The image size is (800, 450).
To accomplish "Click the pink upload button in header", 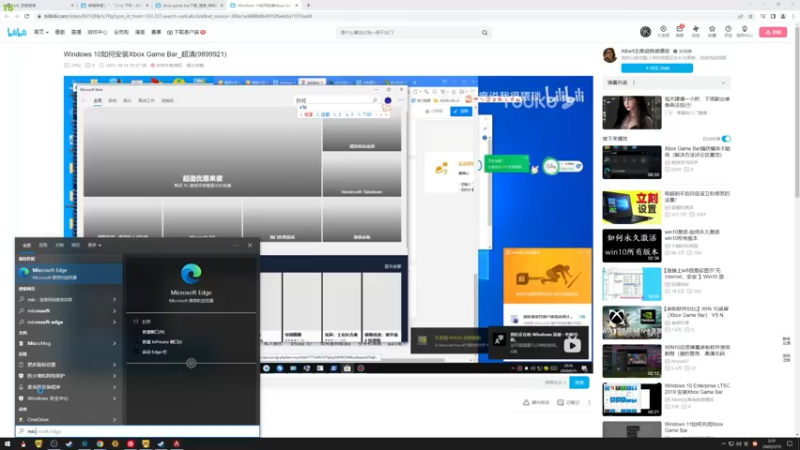I will (x=773, y=32).
